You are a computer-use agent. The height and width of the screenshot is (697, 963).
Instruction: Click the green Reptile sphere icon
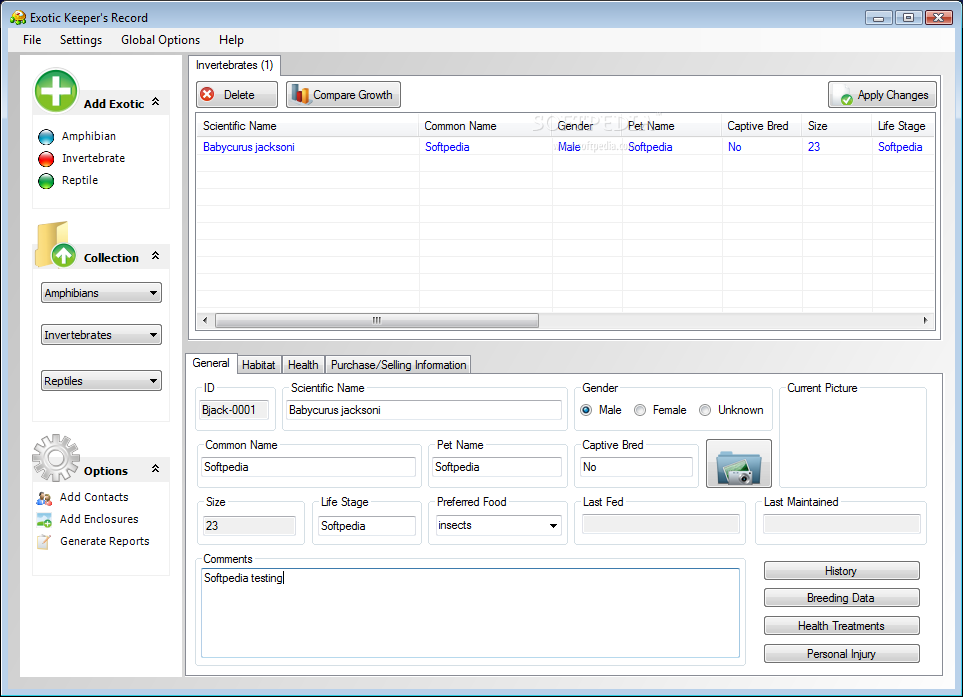pos(46,181)
